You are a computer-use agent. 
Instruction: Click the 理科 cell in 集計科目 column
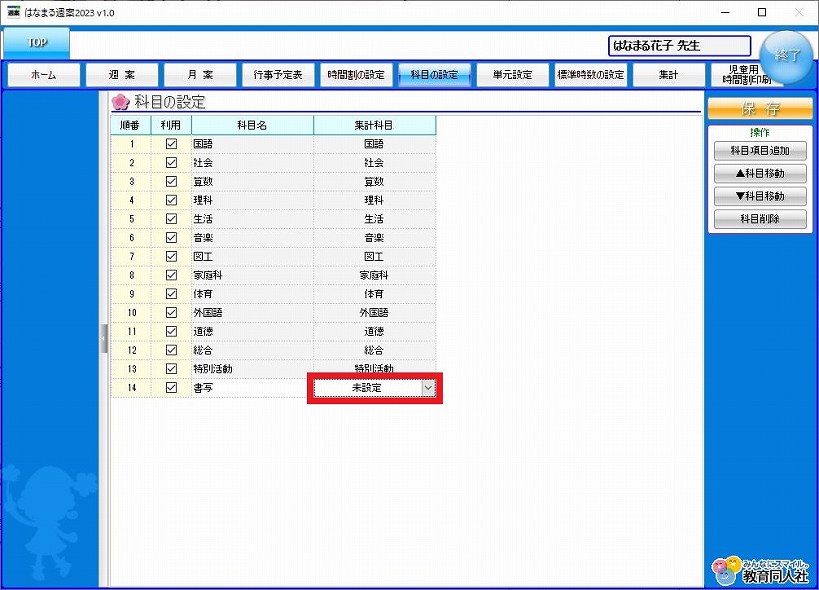pos(375,200)
